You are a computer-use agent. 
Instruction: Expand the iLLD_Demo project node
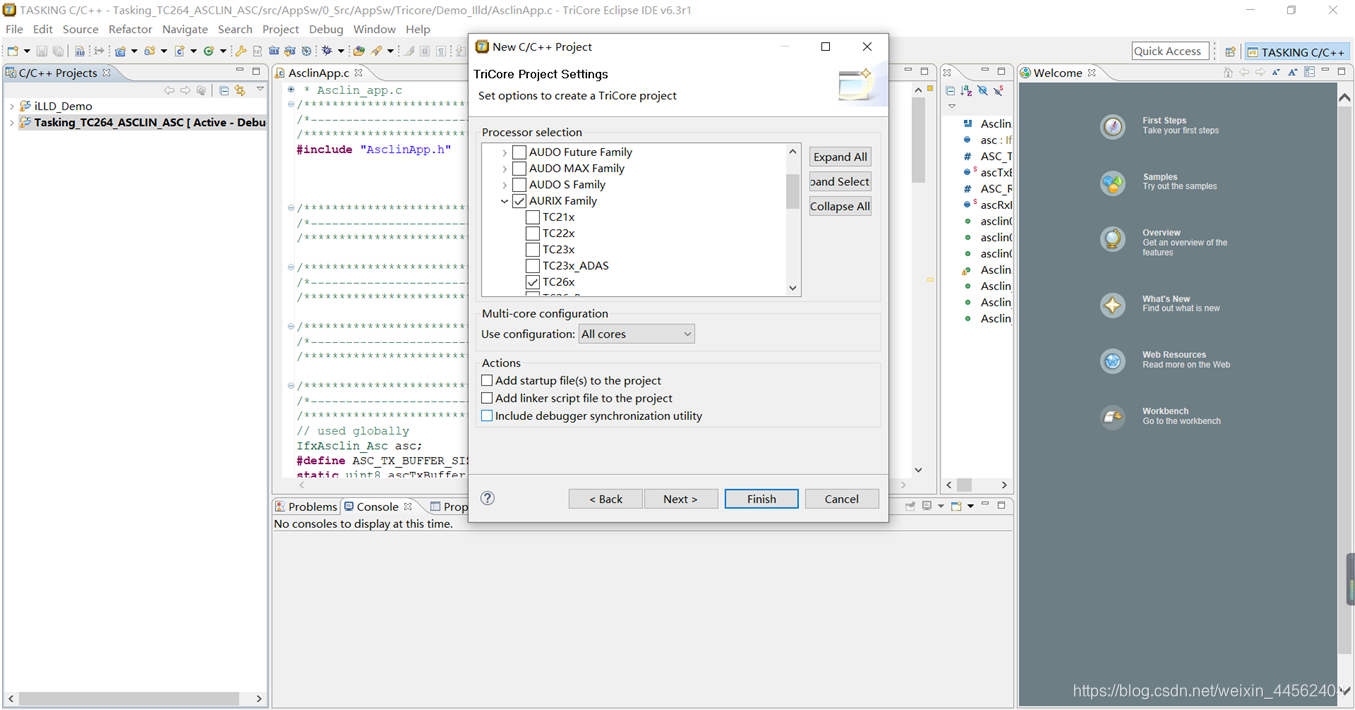coord(11,106)
